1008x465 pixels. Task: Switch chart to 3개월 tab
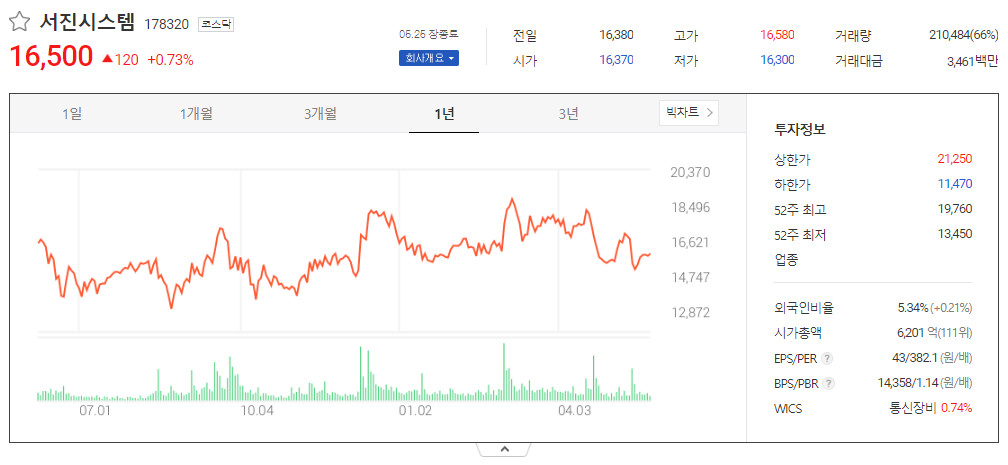coord(320,114)
